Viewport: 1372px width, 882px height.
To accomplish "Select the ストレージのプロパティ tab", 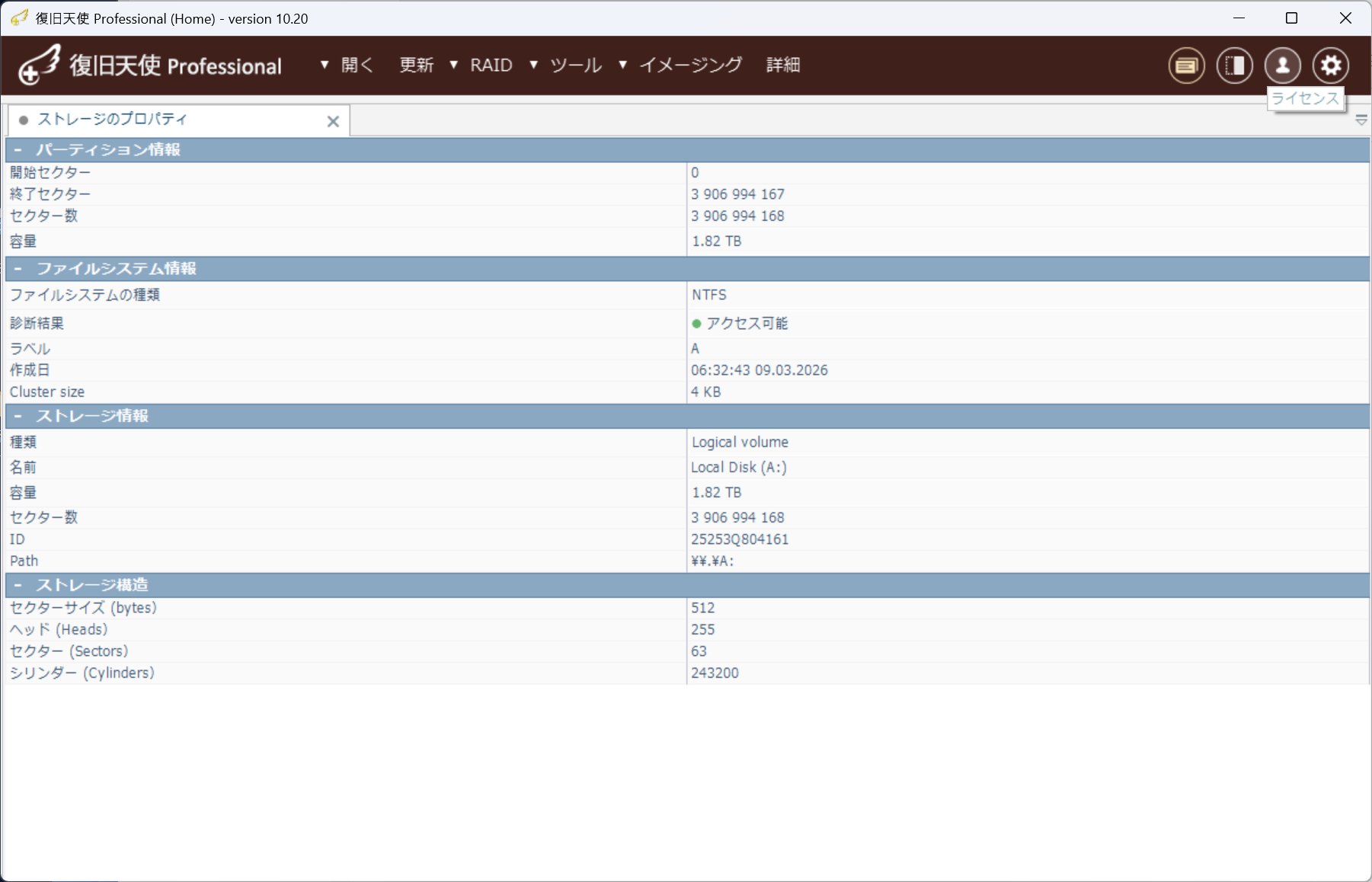I will tap(178, 120).
